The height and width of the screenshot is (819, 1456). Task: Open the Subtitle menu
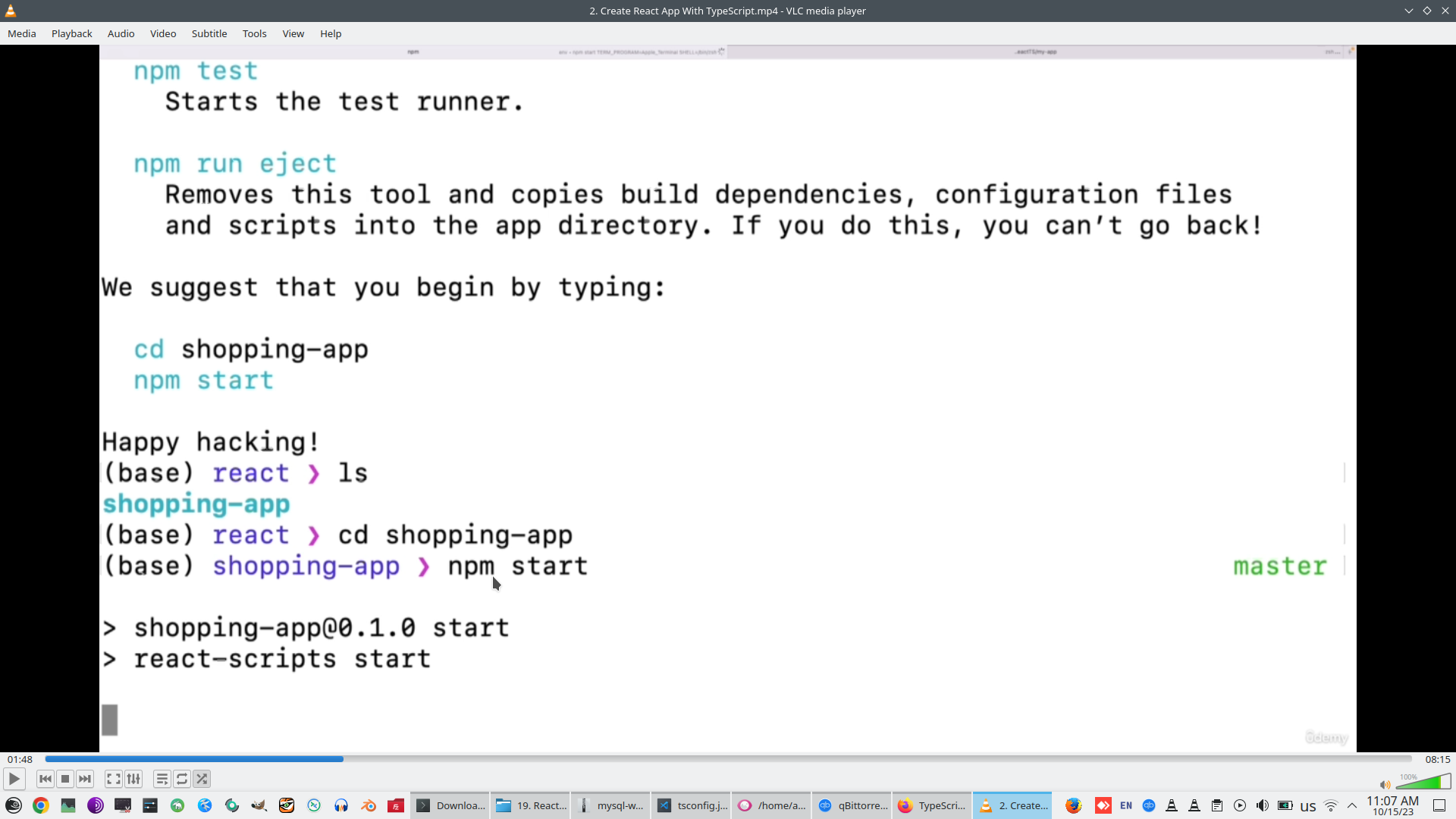tap(209, 33)
